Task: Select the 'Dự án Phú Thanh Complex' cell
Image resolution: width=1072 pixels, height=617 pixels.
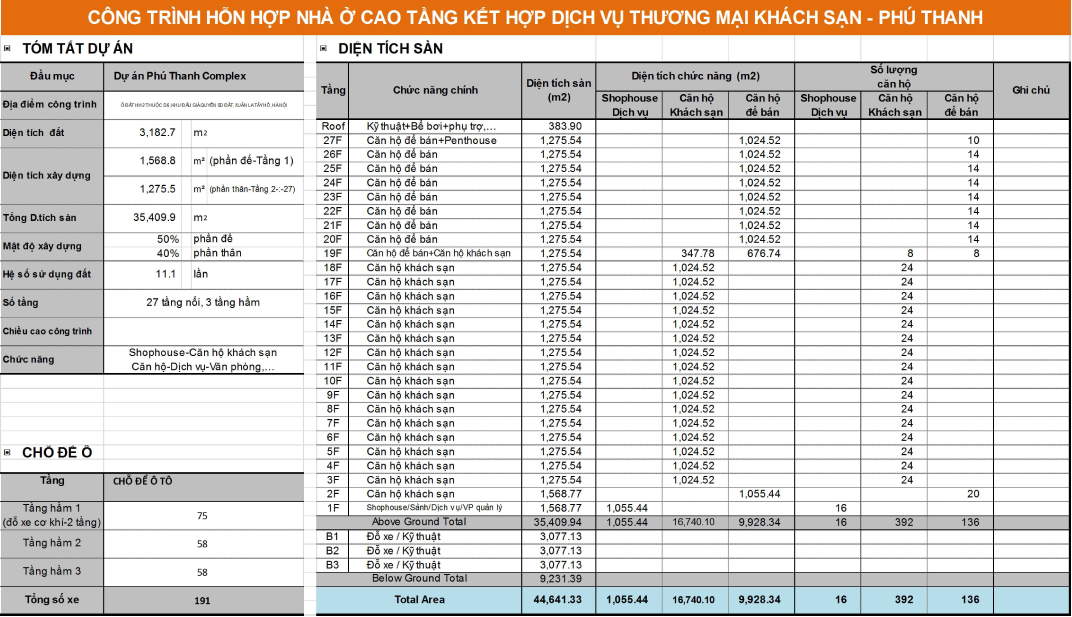Action: point(204,76)
